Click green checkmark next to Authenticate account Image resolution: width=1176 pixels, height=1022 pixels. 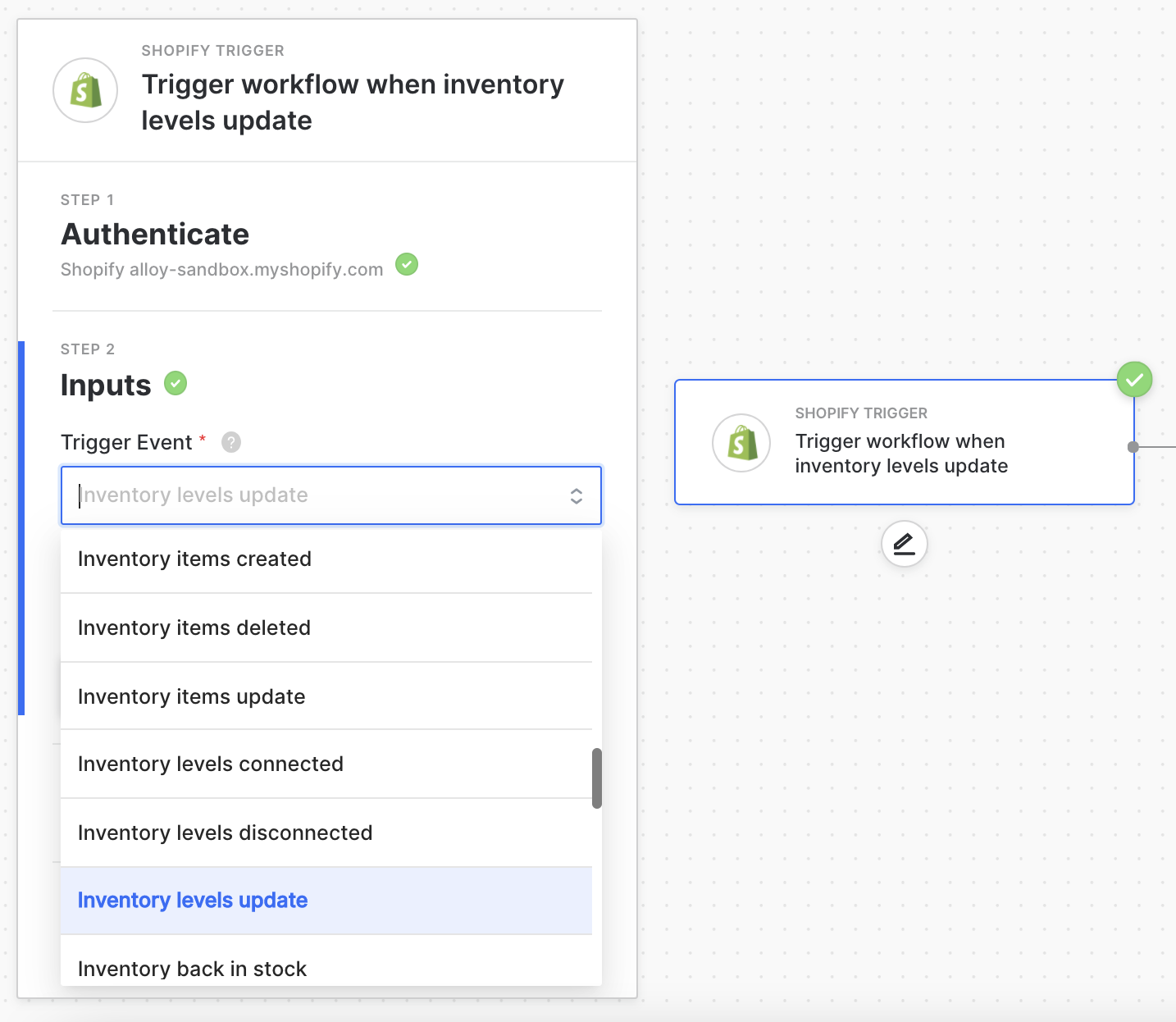click(x=407, y=265)
